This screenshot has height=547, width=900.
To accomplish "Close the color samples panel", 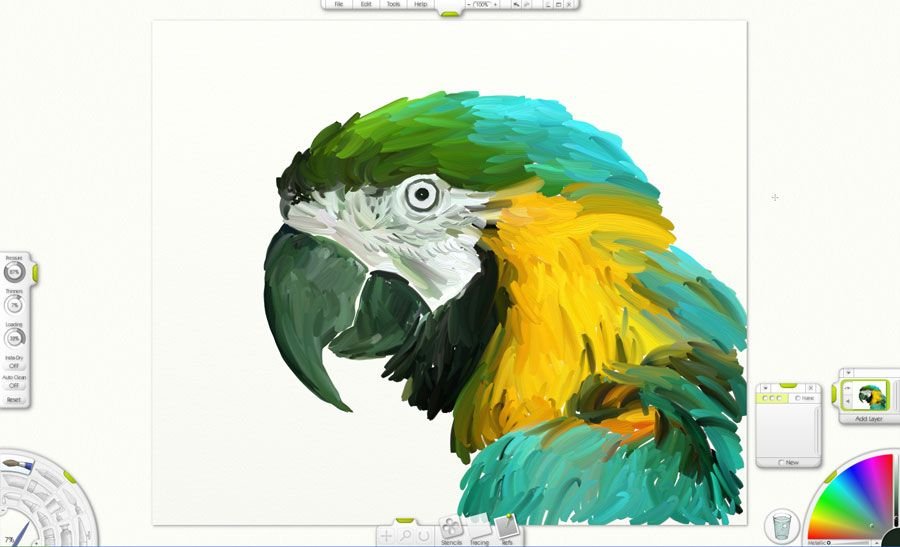I will point(810,389).
